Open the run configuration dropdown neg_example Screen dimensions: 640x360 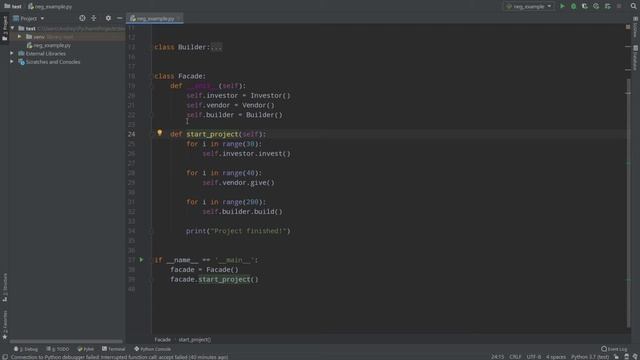(x=529, y=6)
